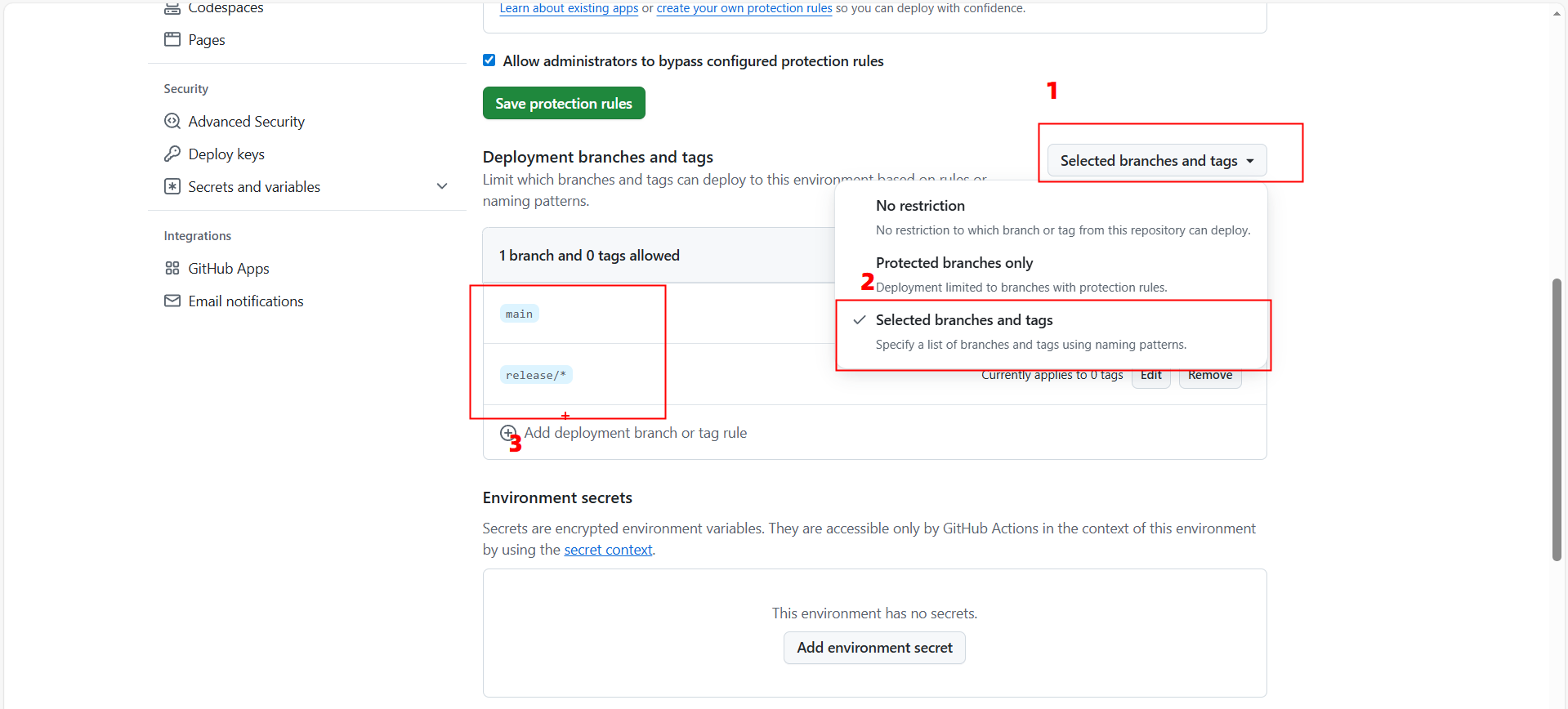This screenshot has width=1568, height=709.
Task: Click the plus-circle add rule icon
Action: pyautogui.click(x=508, y=433)
